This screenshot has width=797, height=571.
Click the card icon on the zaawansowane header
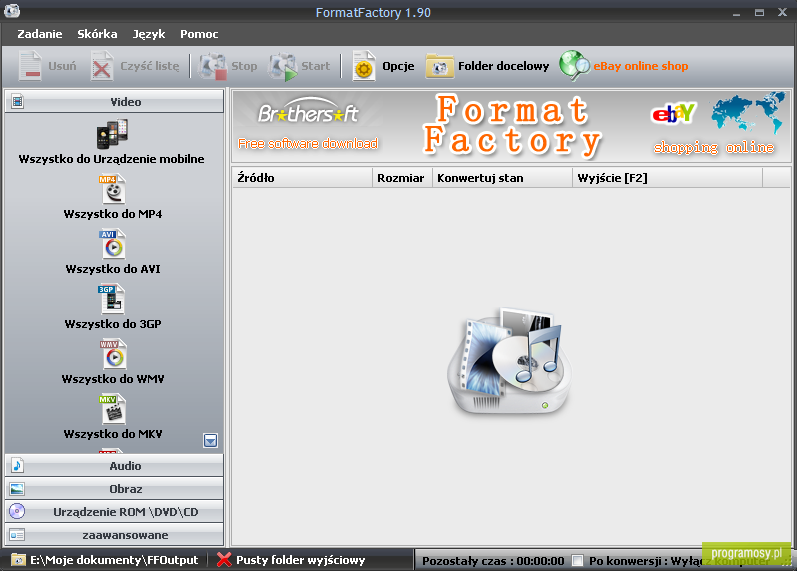[x=17, y=535]
